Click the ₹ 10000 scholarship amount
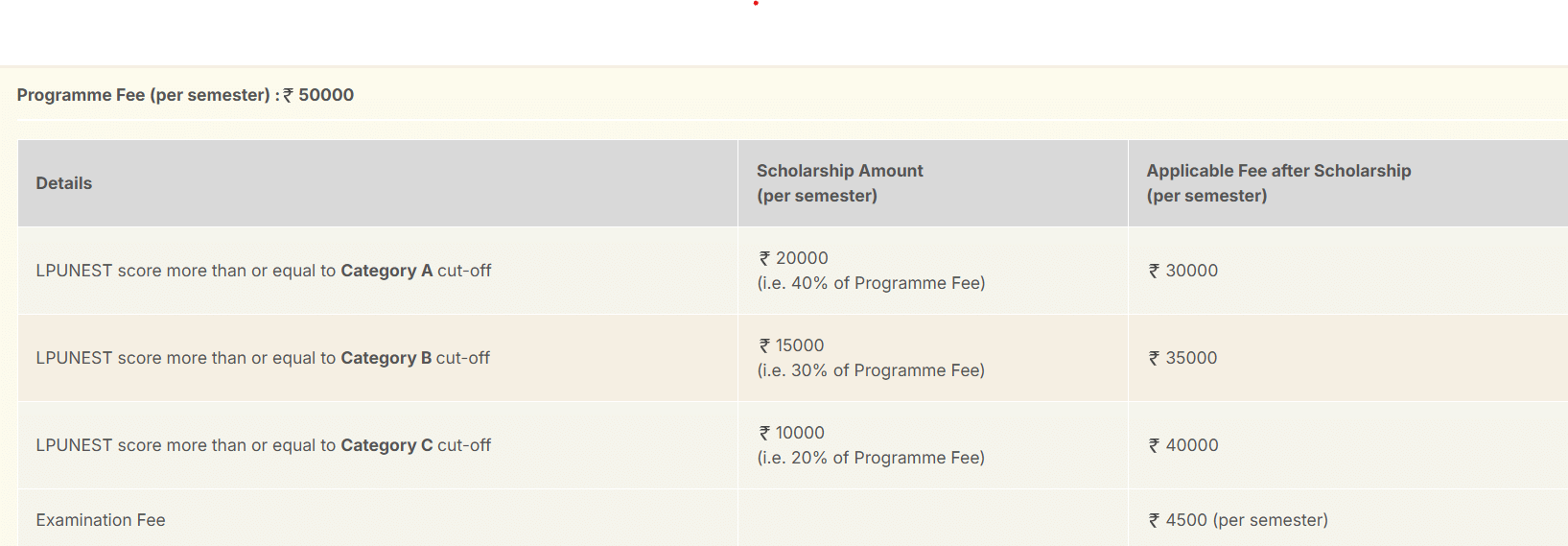This screenshot has width=1568, height=546. 792,433
